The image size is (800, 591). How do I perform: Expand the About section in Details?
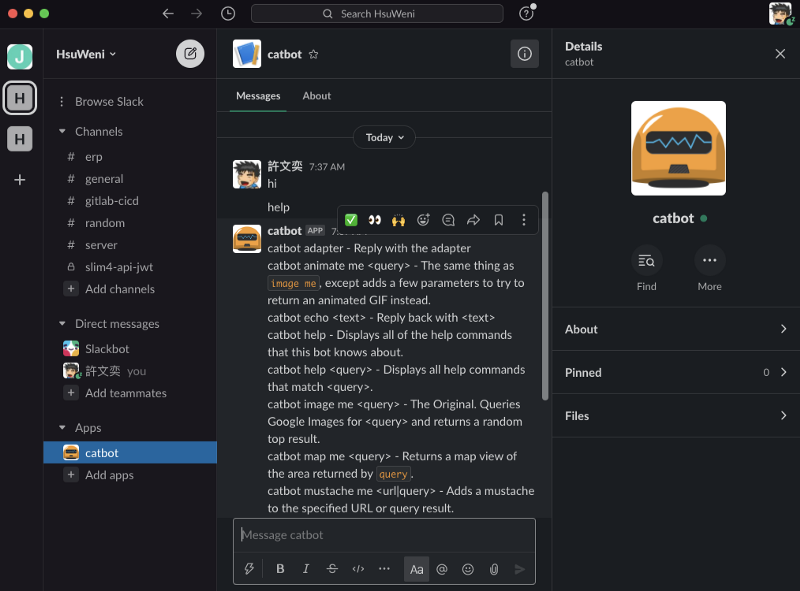(676, 329)
